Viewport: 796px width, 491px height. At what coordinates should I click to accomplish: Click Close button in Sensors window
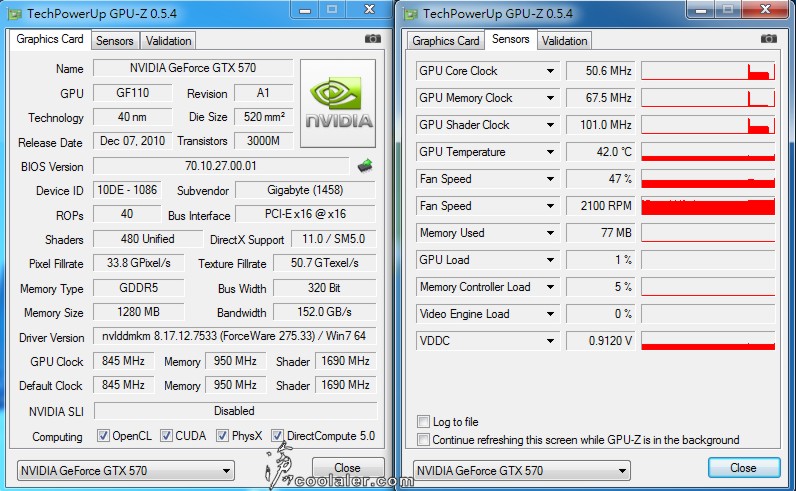(x=744, y=468)
